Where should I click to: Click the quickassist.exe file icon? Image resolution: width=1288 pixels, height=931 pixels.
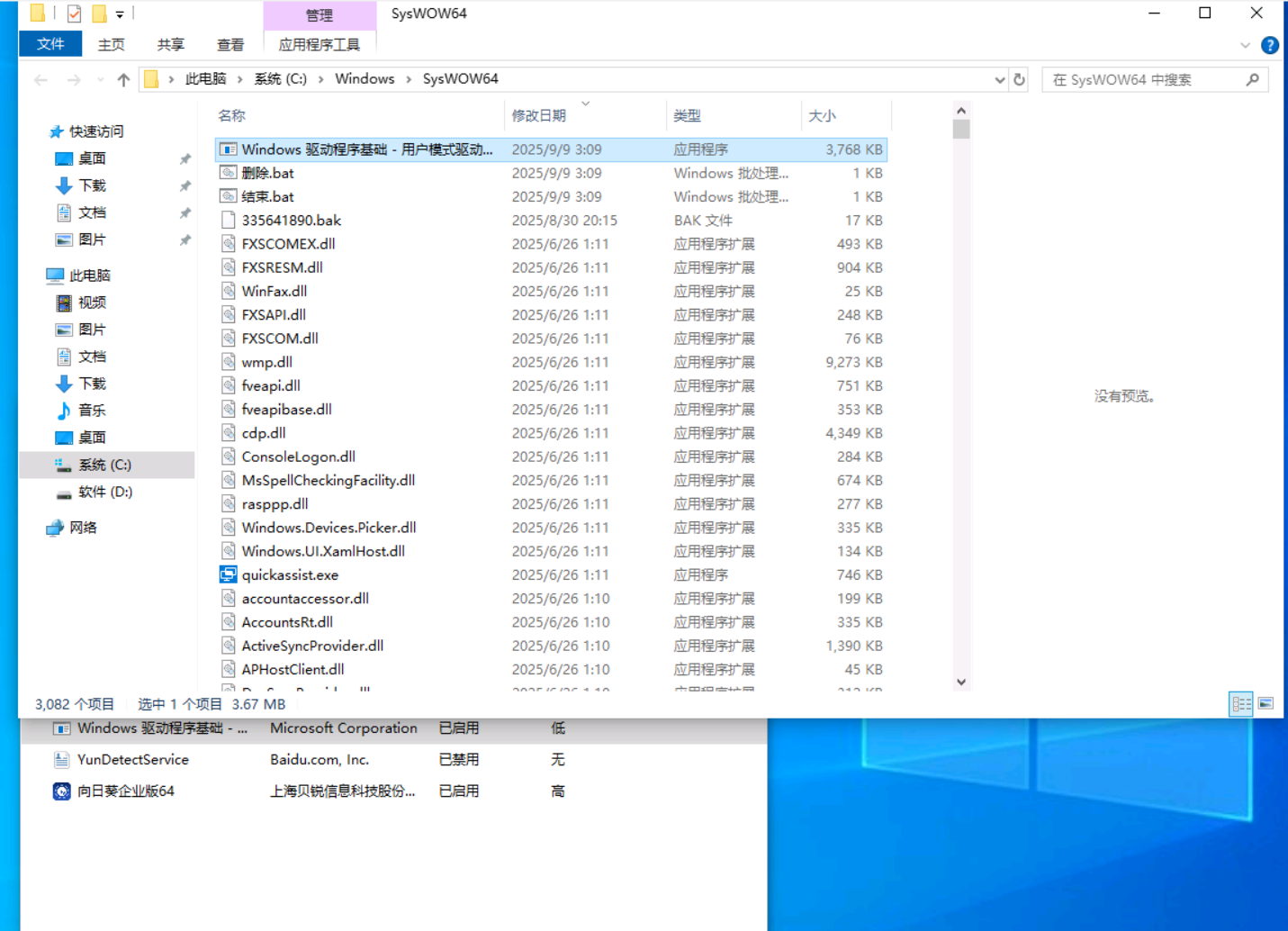coord(229,575)
